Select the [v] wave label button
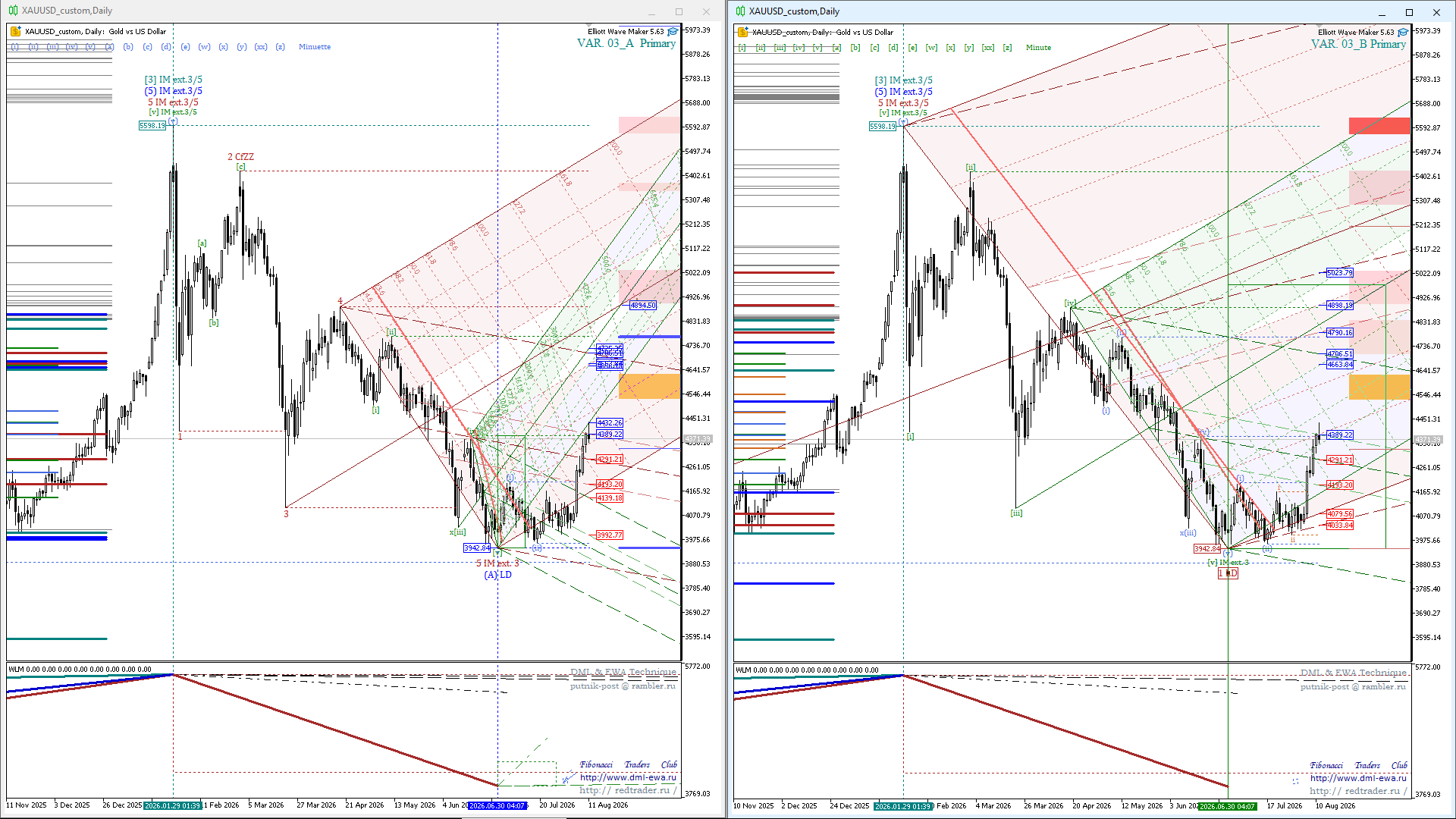Screen dimensions: 1456x819 coord(817,48)
